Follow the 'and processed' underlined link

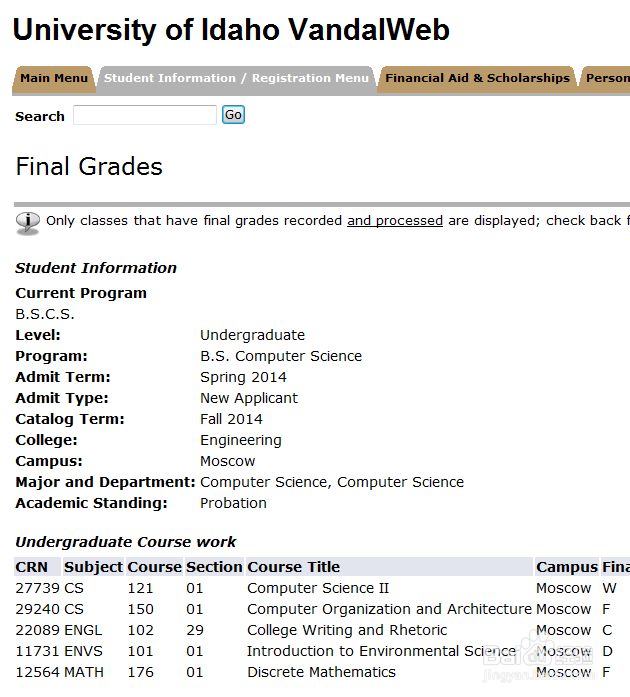coord(395,221)
